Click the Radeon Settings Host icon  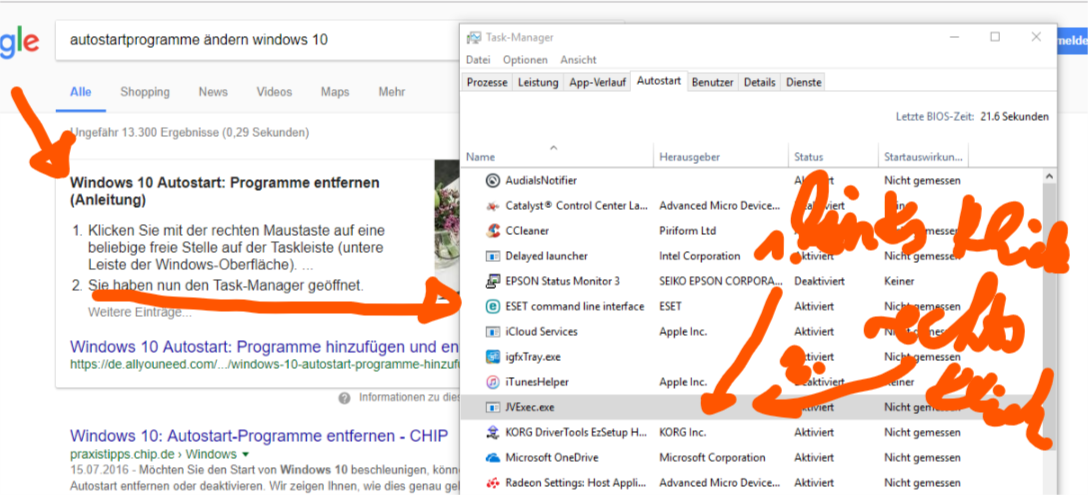[x=493, y=483]
